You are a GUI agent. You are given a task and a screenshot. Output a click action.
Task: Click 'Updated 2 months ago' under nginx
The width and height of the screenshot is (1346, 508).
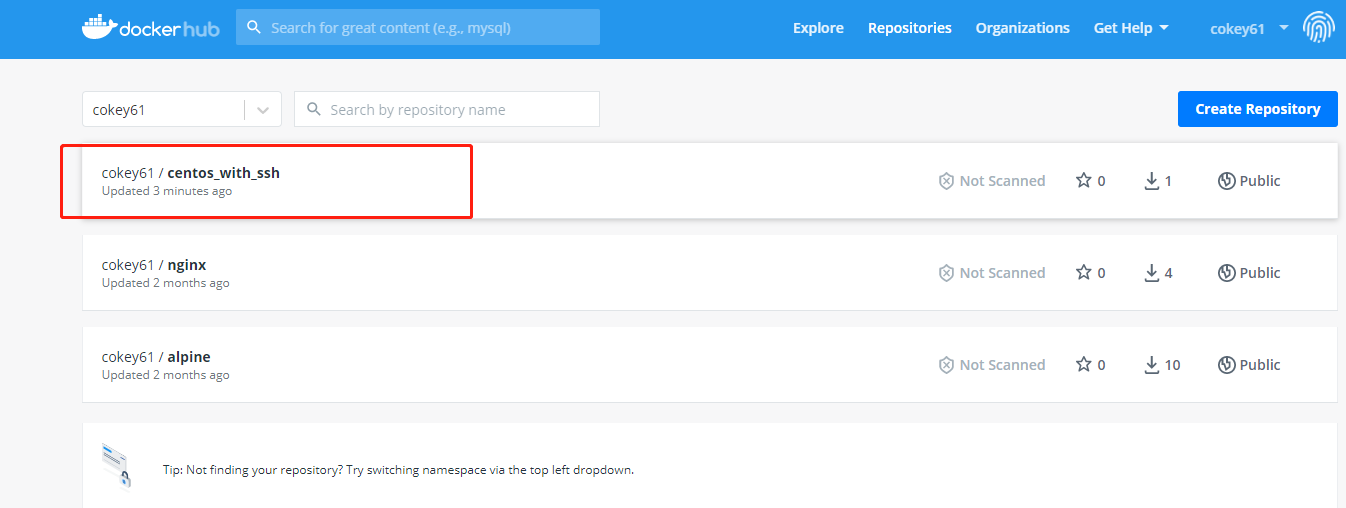[166, 283]
